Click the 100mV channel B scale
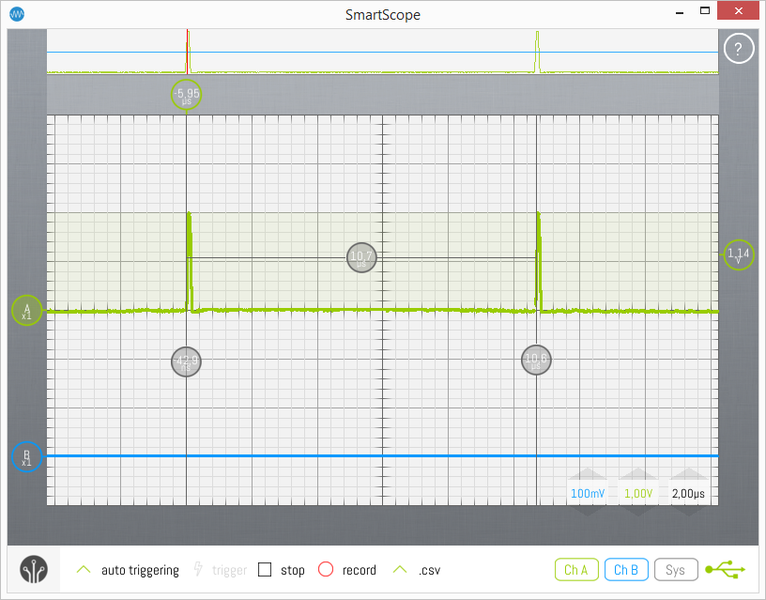766x600 pixels. click(x=587, y=493)
